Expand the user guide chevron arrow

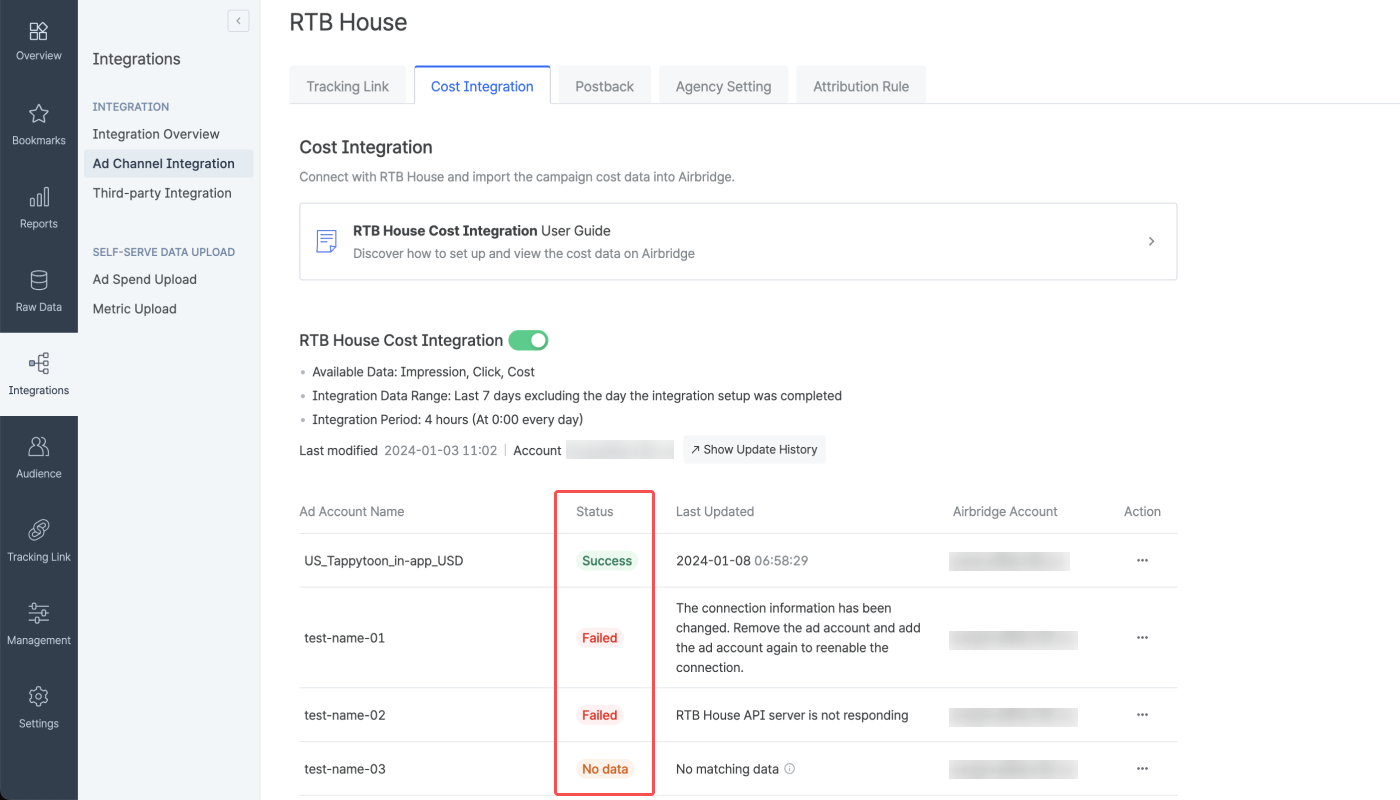pyautogui.click(x=1151, y=241)
